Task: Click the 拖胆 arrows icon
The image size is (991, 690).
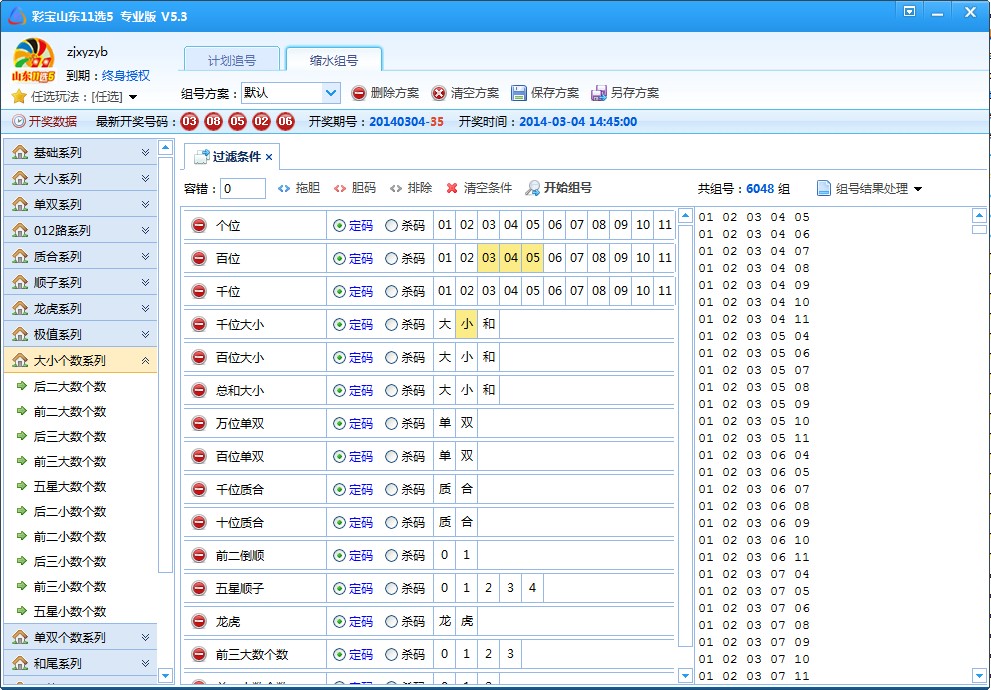Action: (284, 188)
